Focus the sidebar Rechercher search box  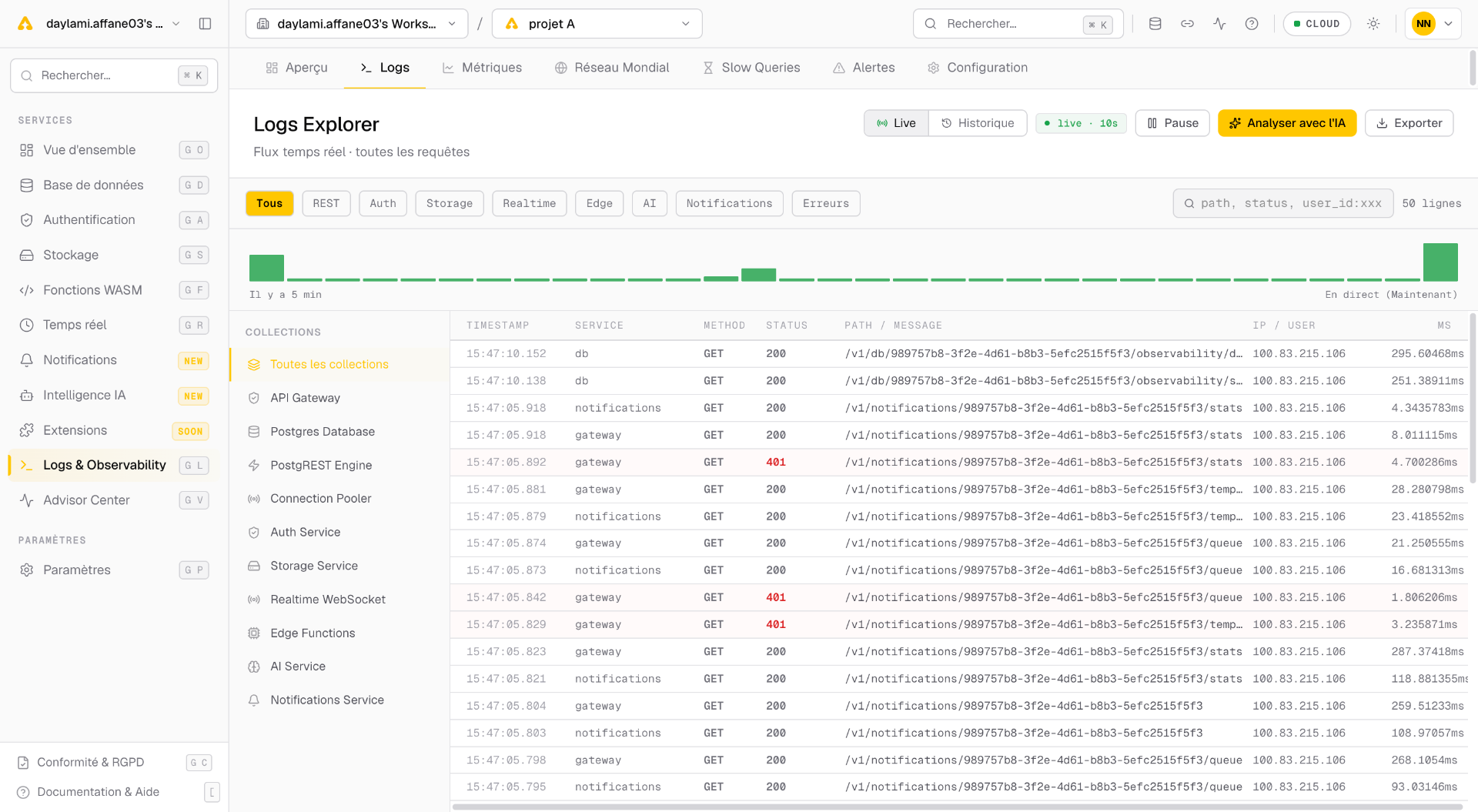point(114,75)
